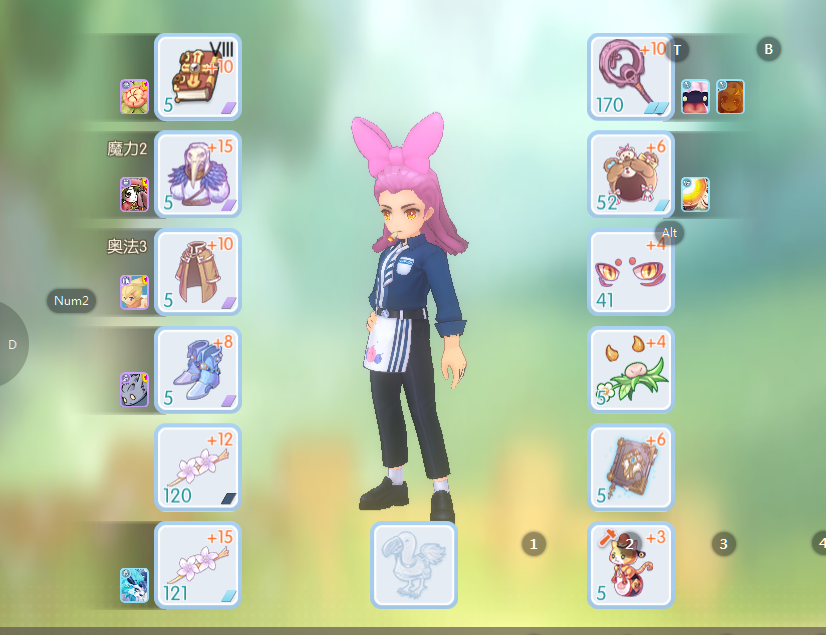Click the 奥法3 enchant label
This screenshot has height=635, width=826.
click(127, 246)
